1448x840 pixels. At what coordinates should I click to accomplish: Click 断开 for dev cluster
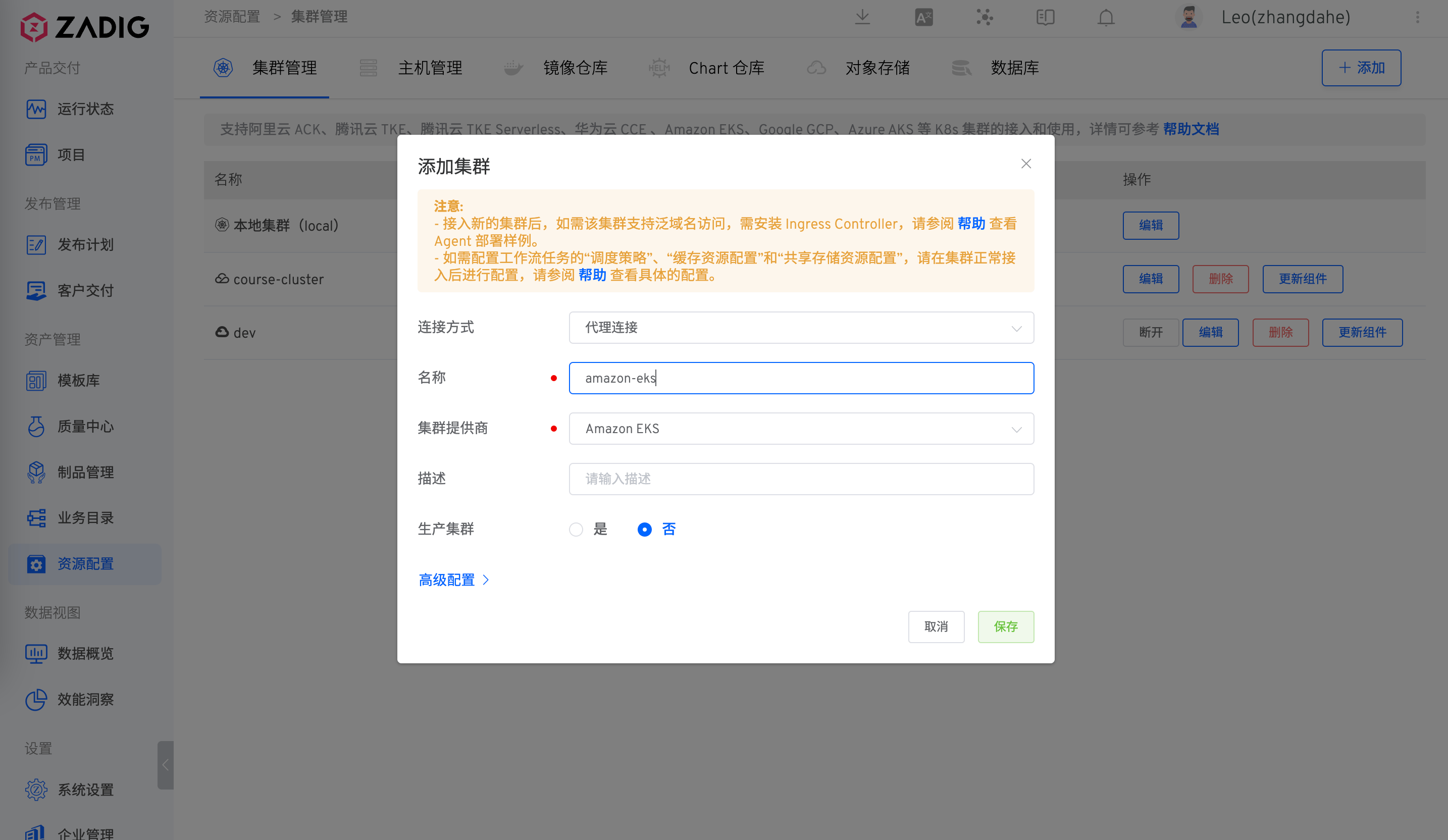pos(1151,332)
